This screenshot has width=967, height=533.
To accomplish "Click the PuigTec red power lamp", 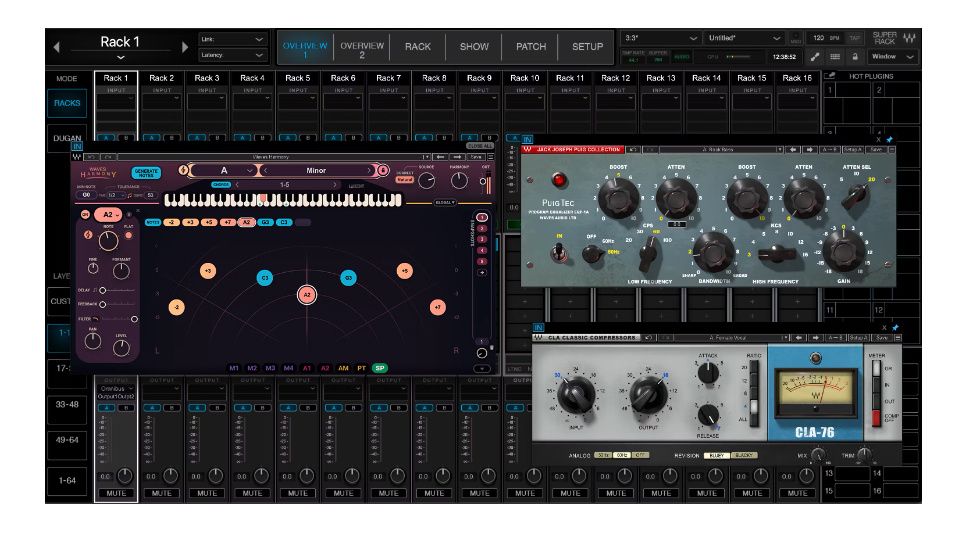I will [559, 180].
